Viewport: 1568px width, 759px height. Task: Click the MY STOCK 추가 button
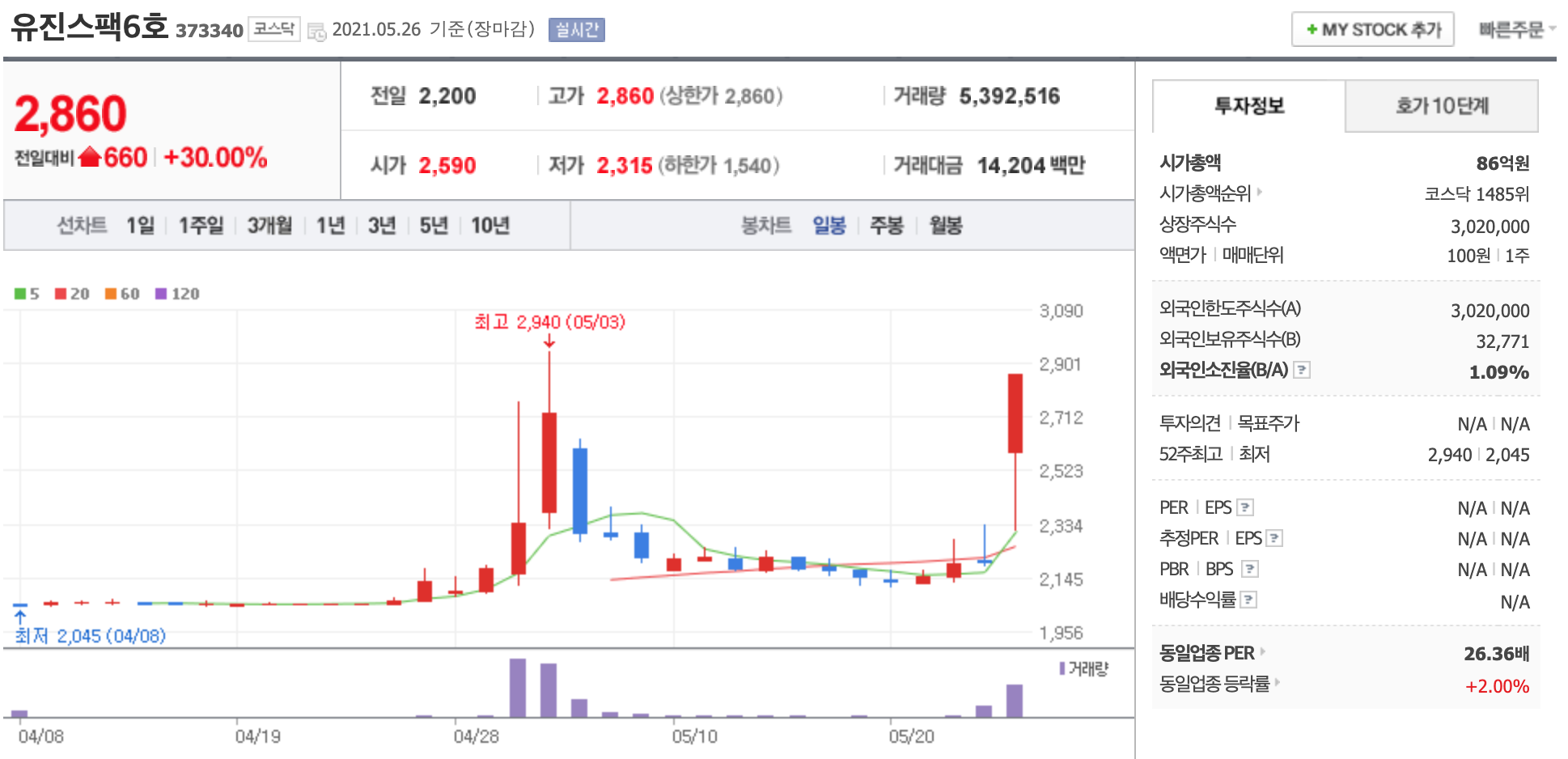pos(1372,30)
